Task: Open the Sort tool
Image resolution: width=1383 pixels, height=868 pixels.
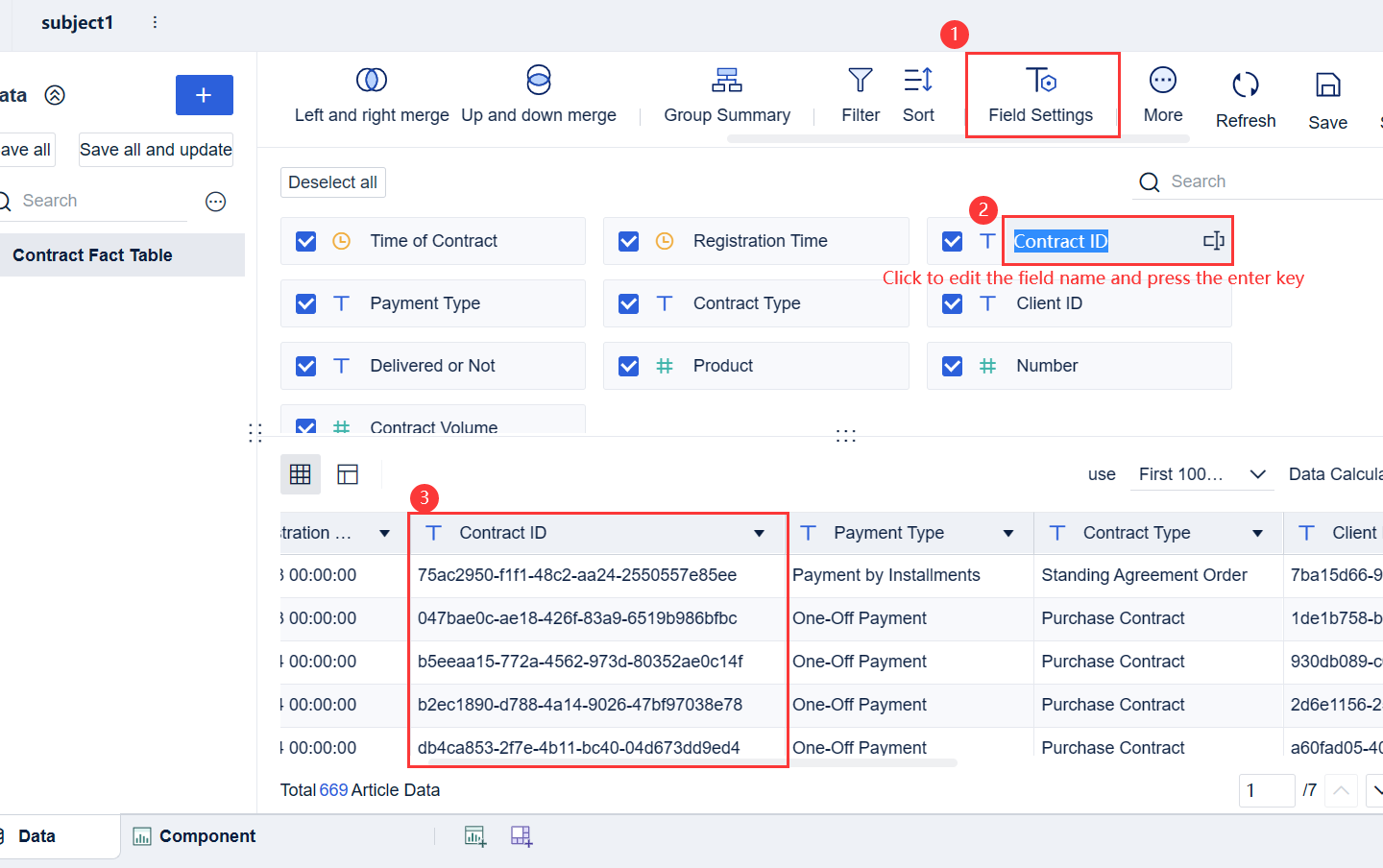Action: pos(918,94)
